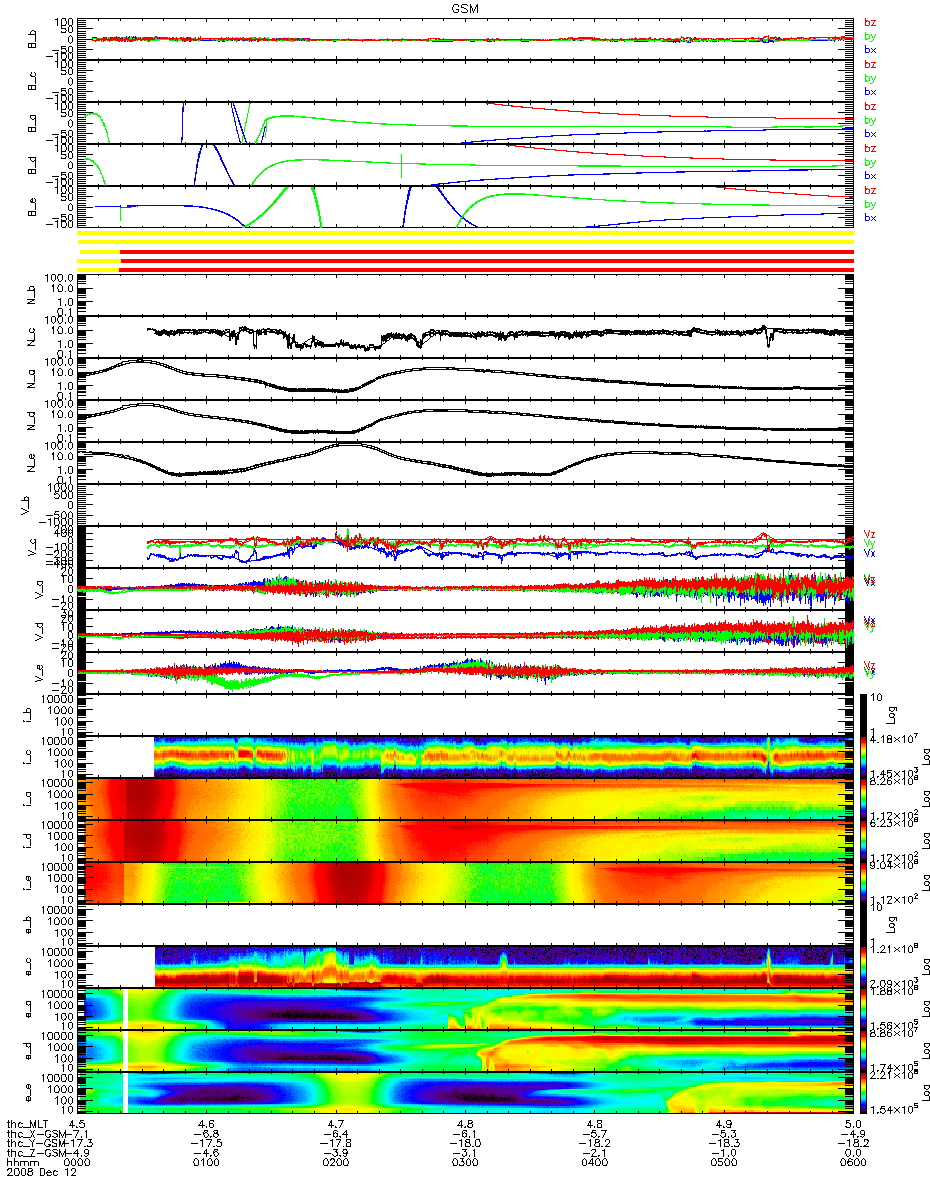930x1200 pixels.
Task: Click the V_b velocity panel label
Action: coord(27,505)
